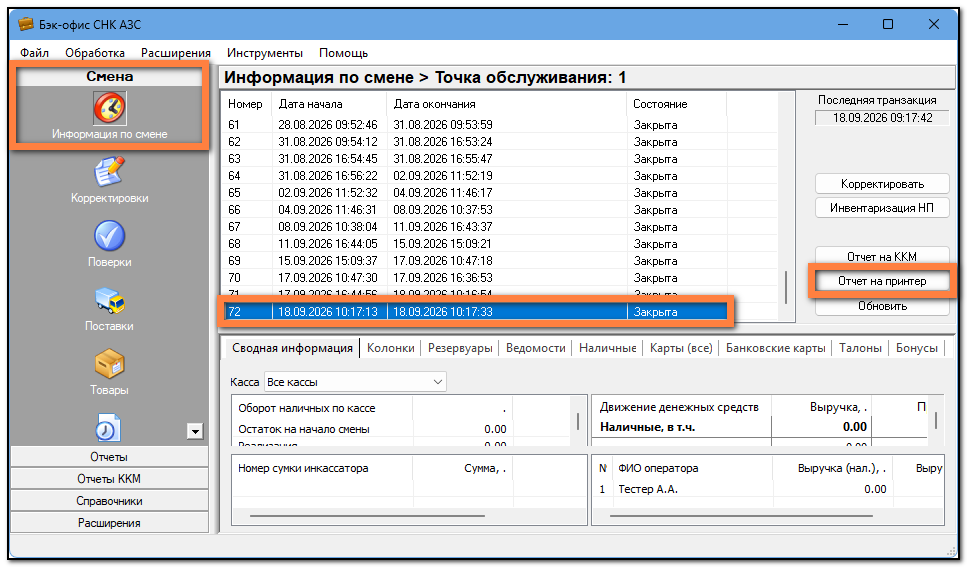Switch to the Наличные tab

click(607, 348)
